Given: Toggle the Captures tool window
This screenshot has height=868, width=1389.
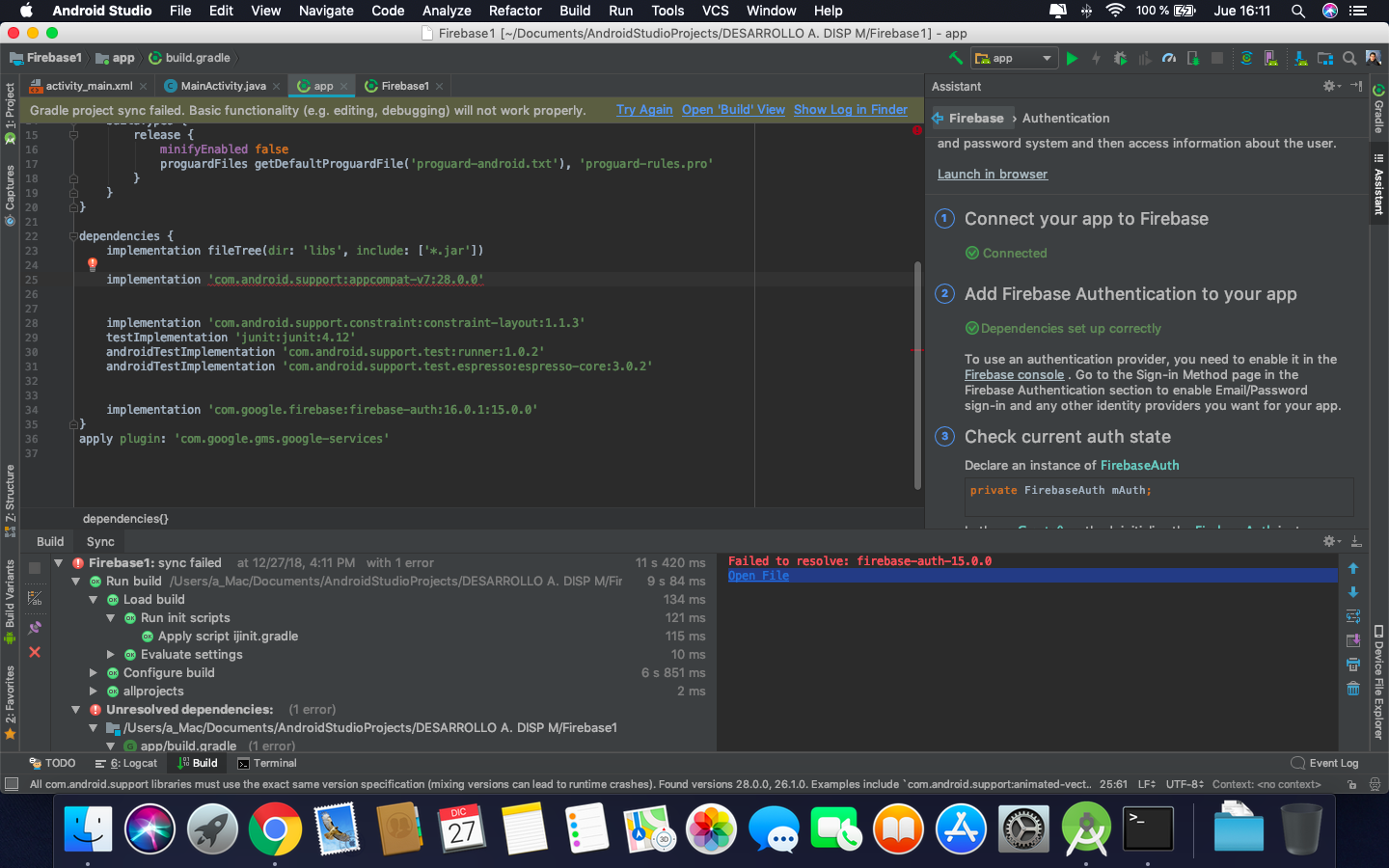Looking at the screenshot, I should pos(10,196).
